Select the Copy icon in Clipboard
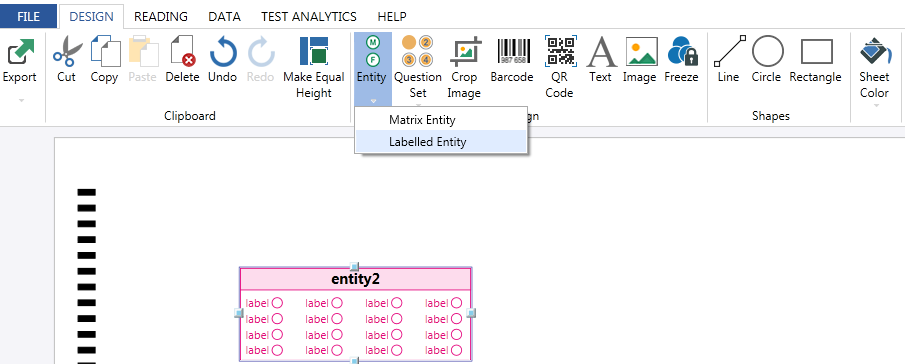905x364 pixels. 104,51
